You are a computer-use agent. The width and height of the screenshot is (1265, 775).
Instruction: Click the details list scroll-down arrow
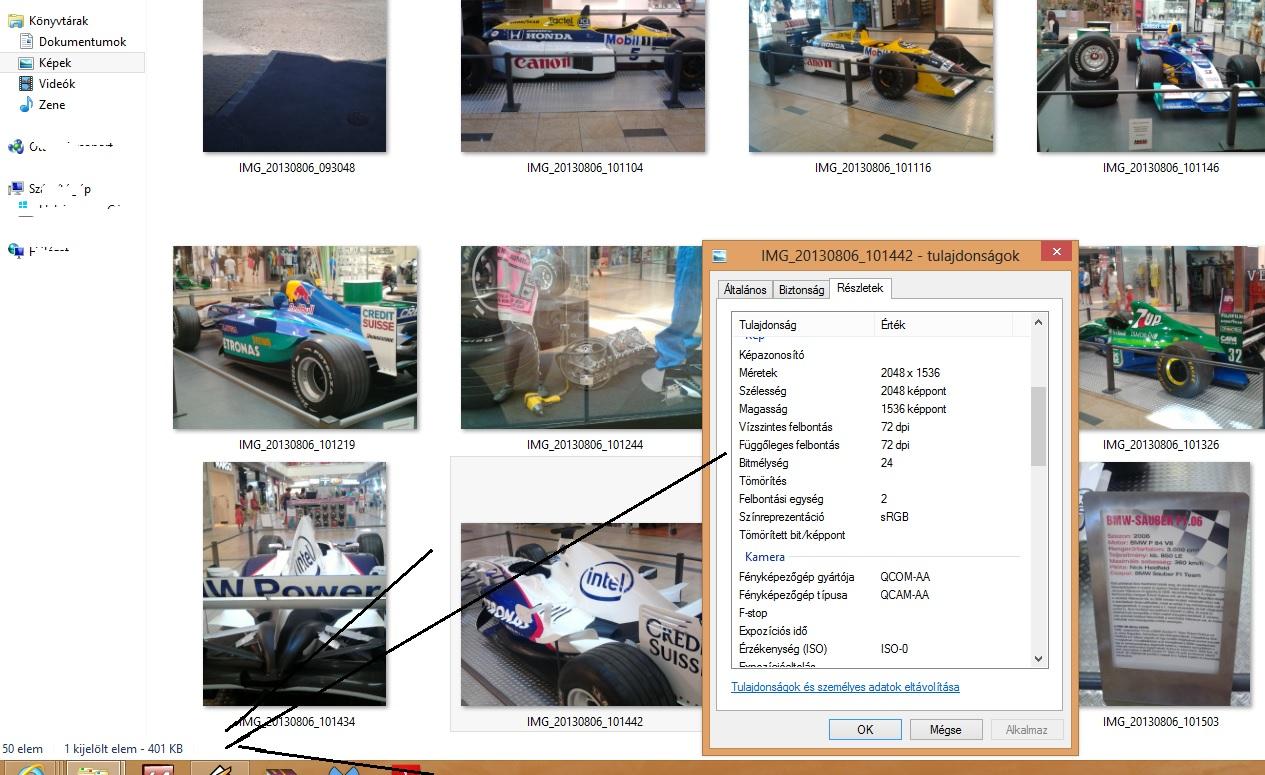coord(1038,659)
